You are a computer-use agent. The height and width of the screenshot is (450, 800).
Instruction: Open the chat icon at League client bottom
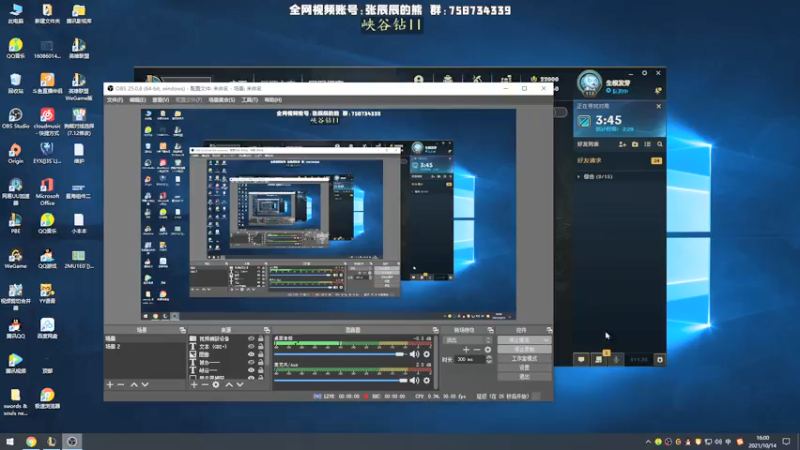(581, 360)
